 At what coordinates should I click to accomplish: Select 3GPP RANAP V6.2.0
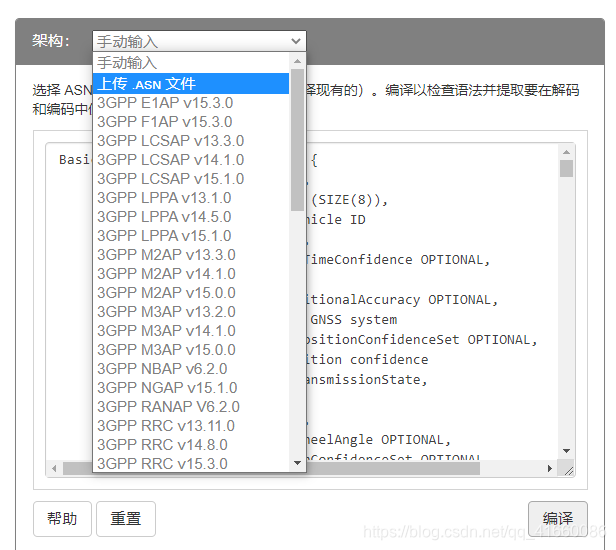point(191,407)
